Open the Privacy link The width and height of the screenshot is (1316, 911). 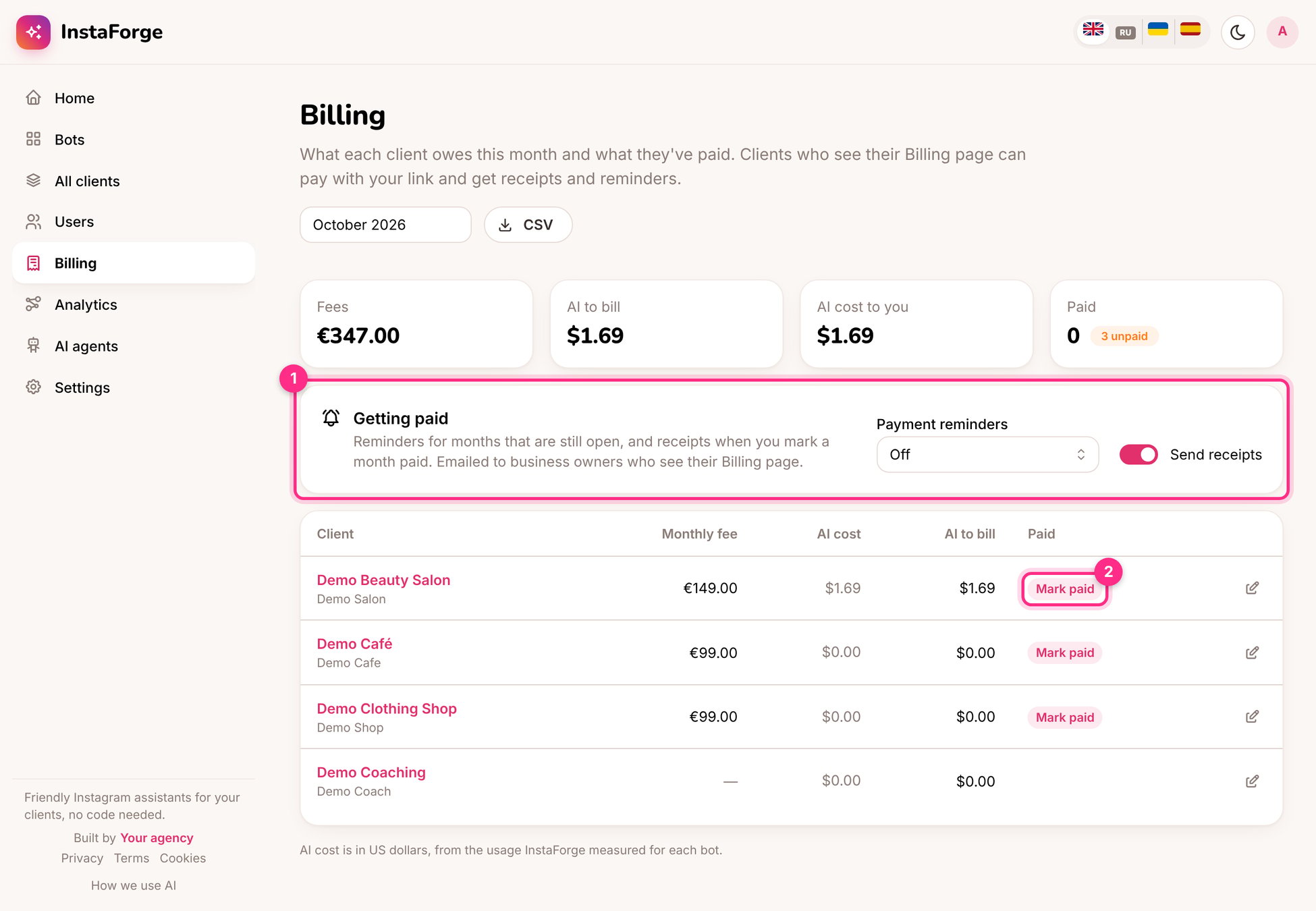[82, 858]
